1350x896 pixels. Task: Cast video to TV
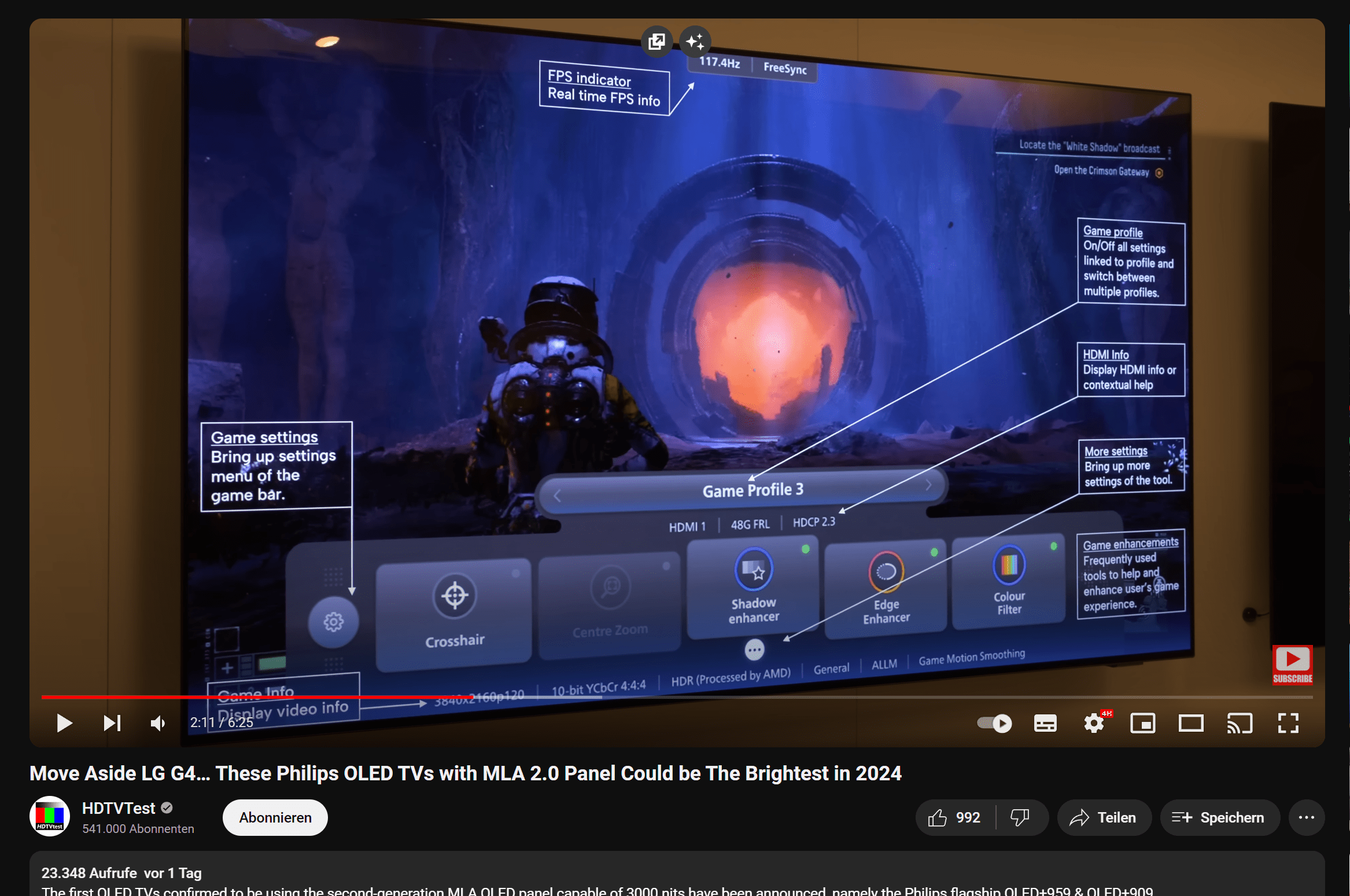pyautogui.click(x=1240, y=722)
